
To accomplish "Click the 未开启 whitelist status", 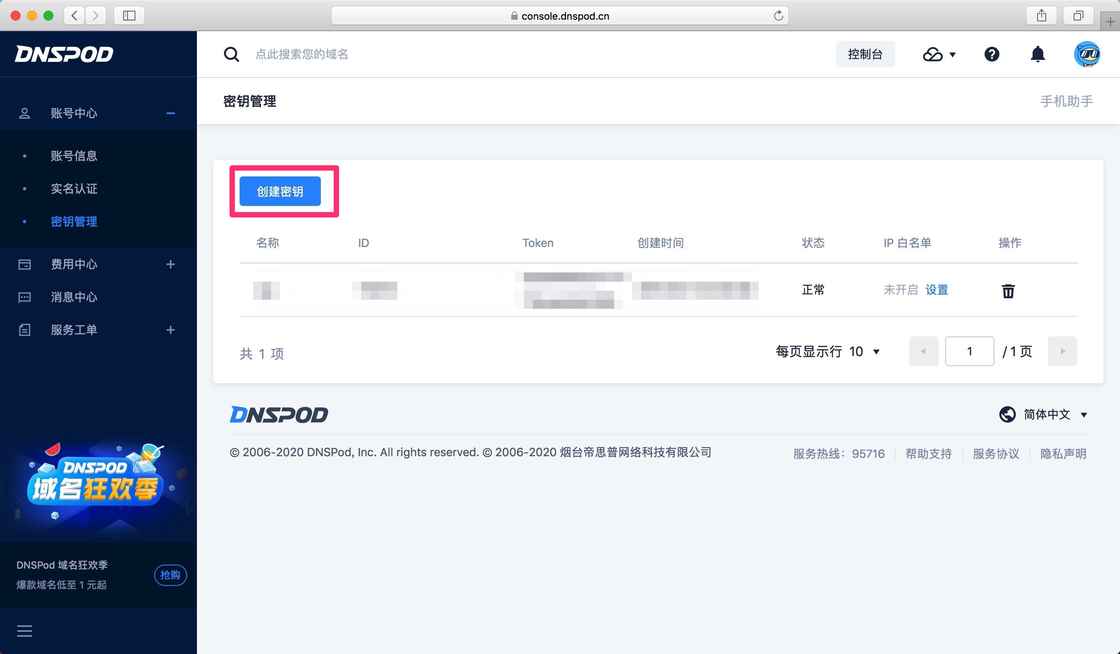I will click(901, 290).
